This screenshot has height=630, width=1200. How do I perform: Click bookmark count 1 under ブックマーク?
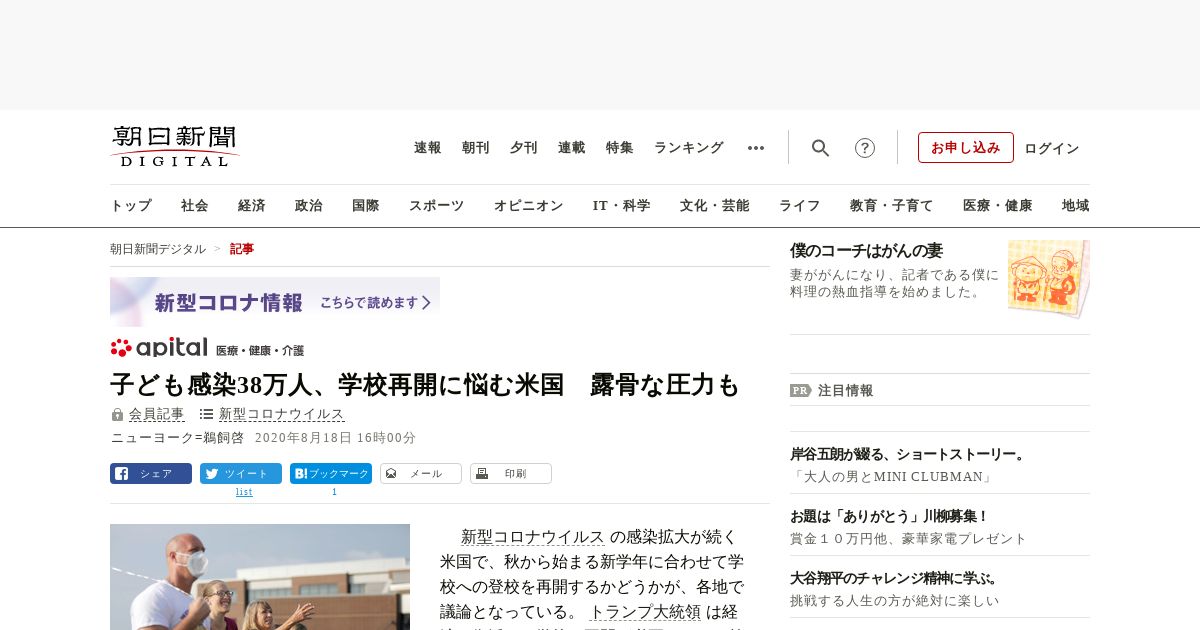(334, 492)
